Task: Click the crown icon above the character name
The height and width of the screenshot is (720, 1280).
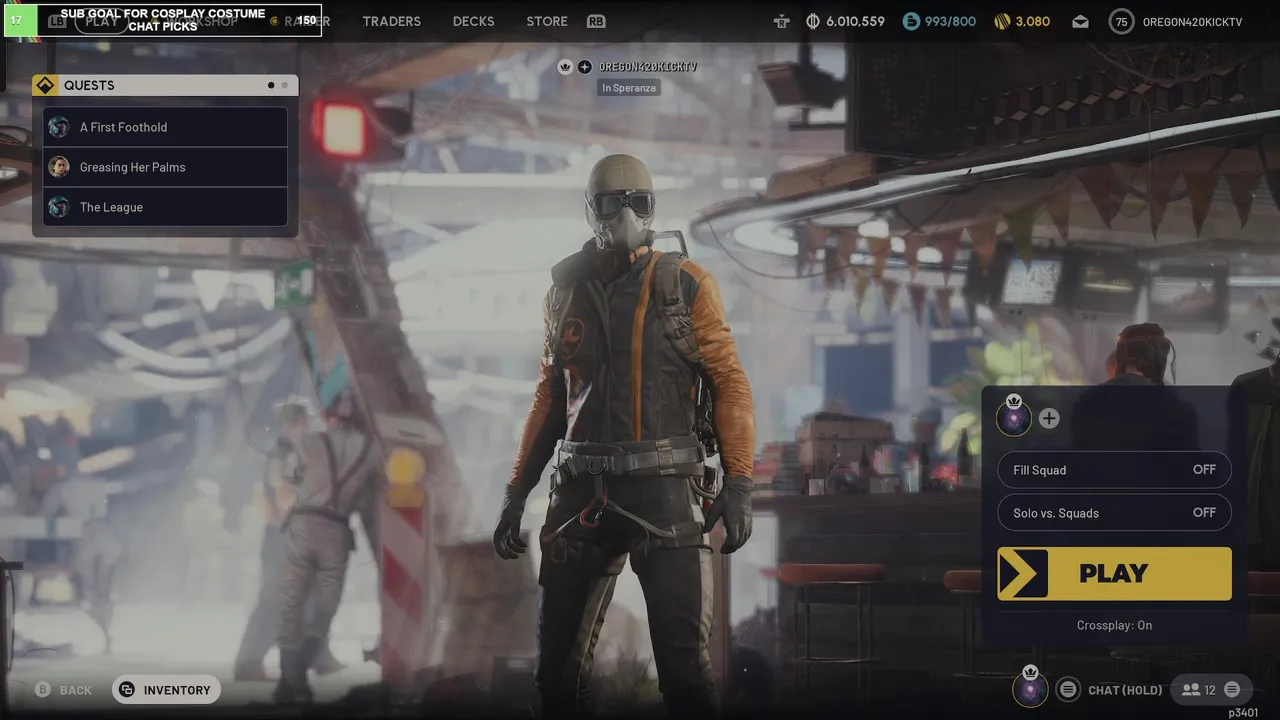Action: pyautogui.click(x=565, y=67)
